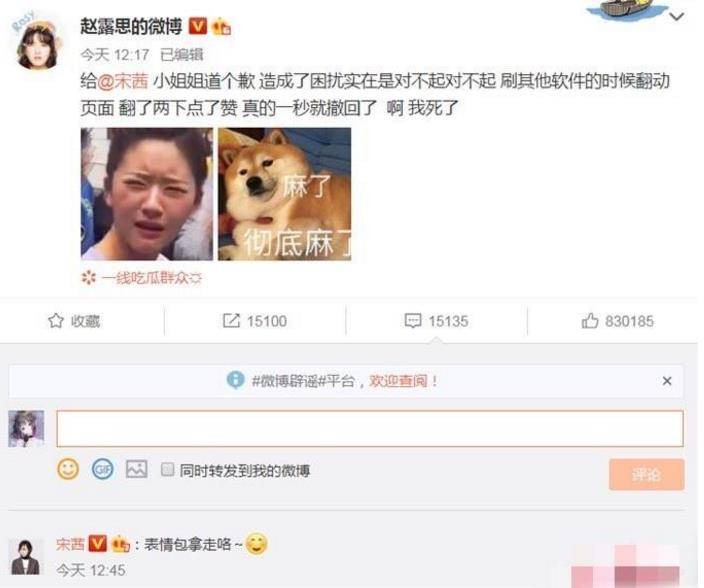Open 宋茜 commenter profile name

pos(70,544)
